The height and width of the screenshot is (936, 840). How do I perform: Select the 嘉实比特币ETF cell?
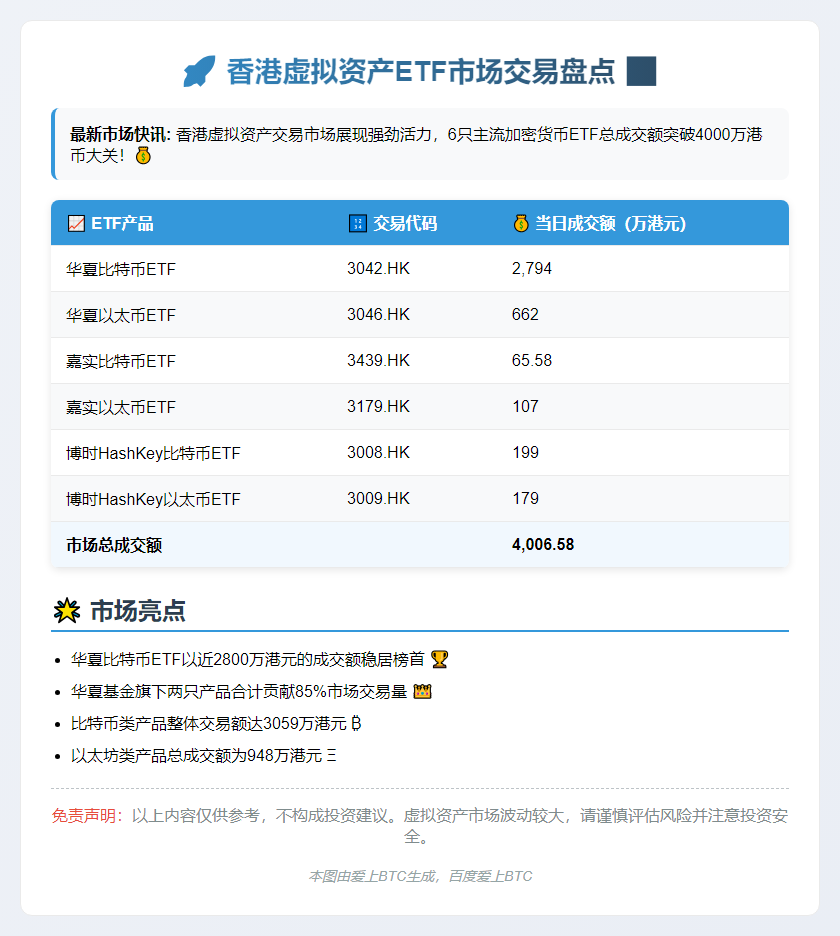pyautogui.click(x=121, y=361)
